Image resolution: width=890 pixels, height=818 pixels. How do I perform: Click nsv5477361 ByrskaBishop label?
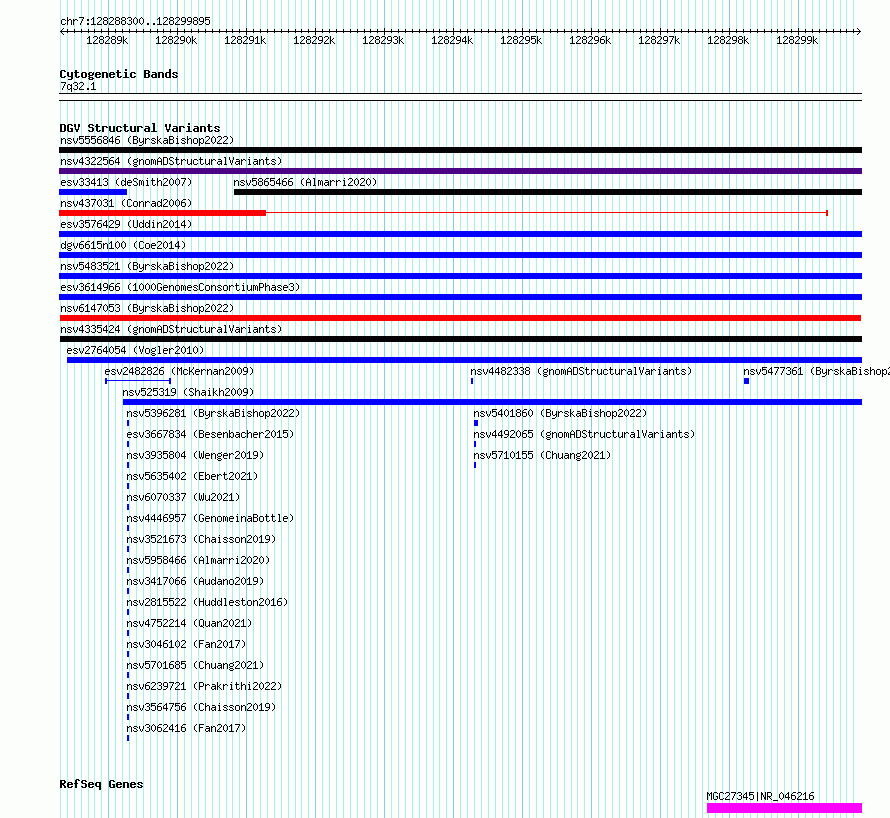pyautogui.click(x=816, y=371)
